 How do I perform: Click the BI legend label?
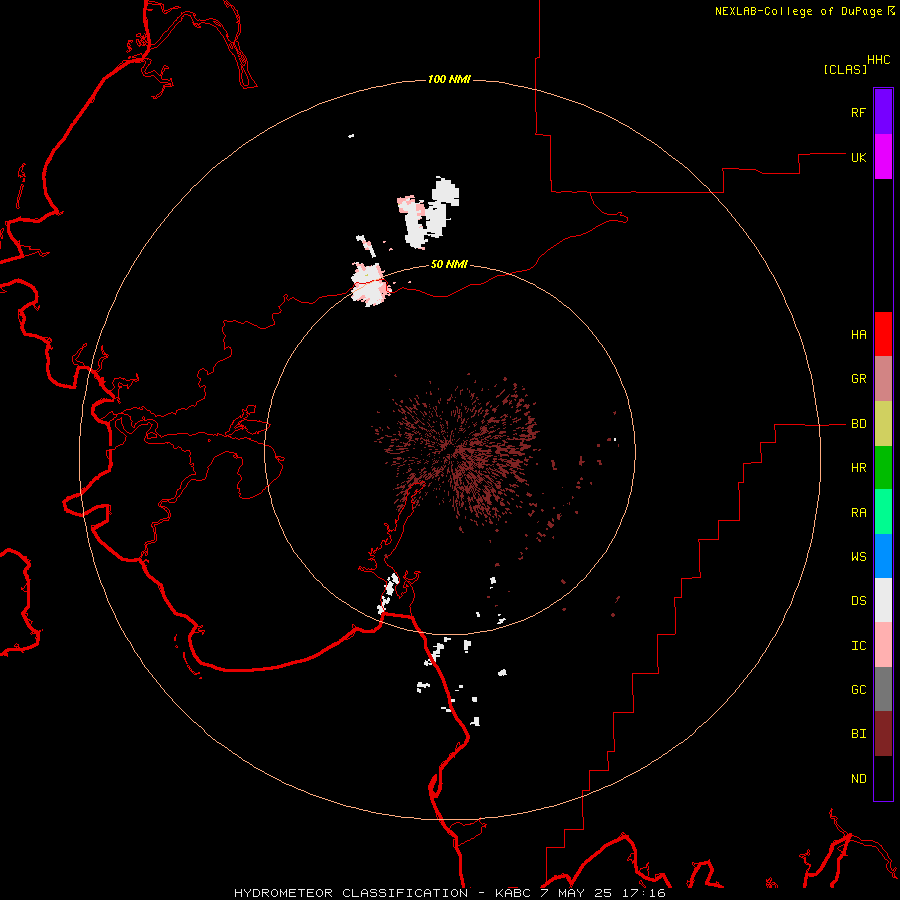click(858, 734)
